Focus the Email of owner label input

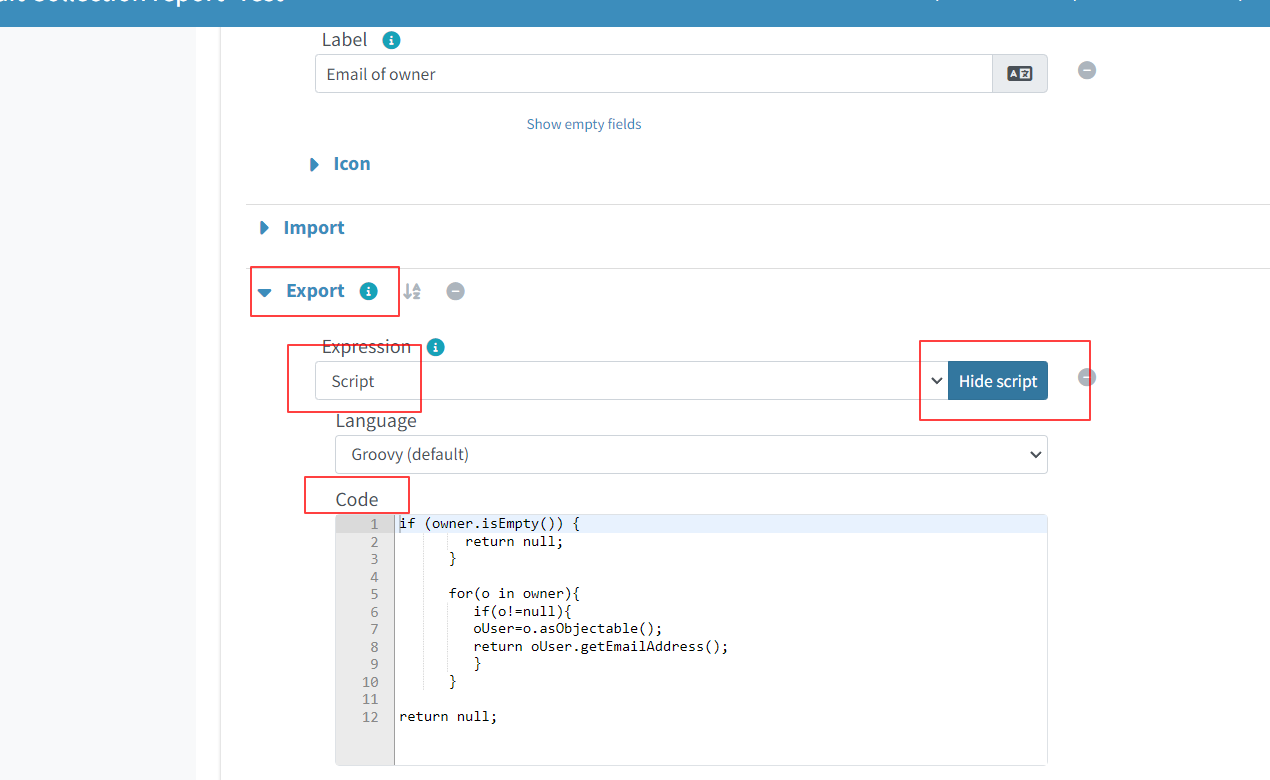coord(652,74)
